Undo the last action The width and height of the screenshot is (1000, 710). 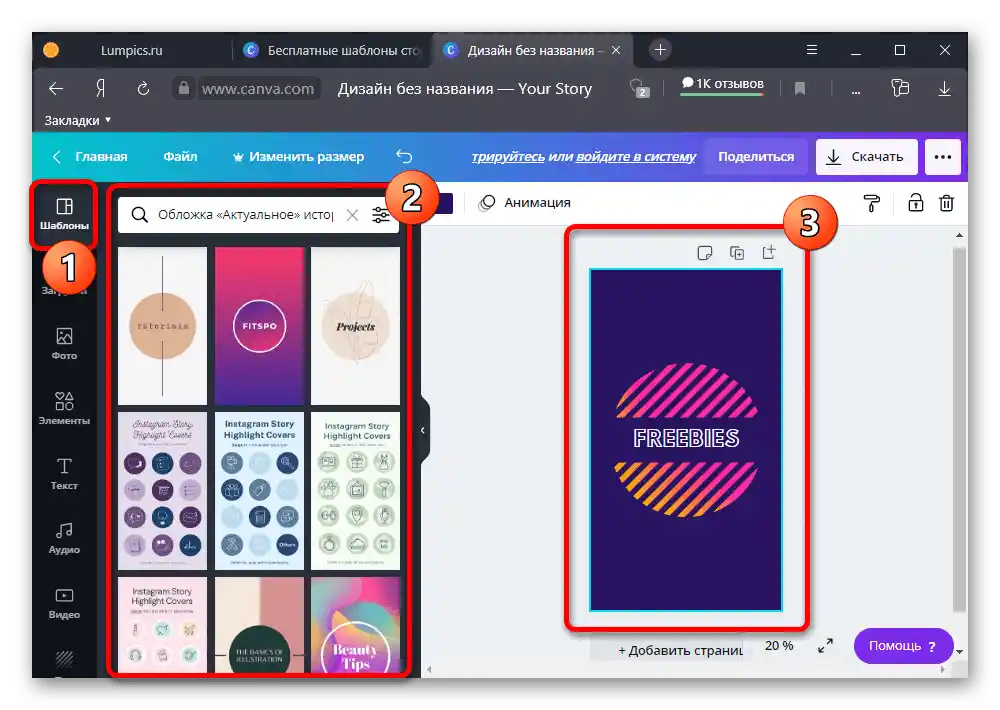click(x=404, y=157)
